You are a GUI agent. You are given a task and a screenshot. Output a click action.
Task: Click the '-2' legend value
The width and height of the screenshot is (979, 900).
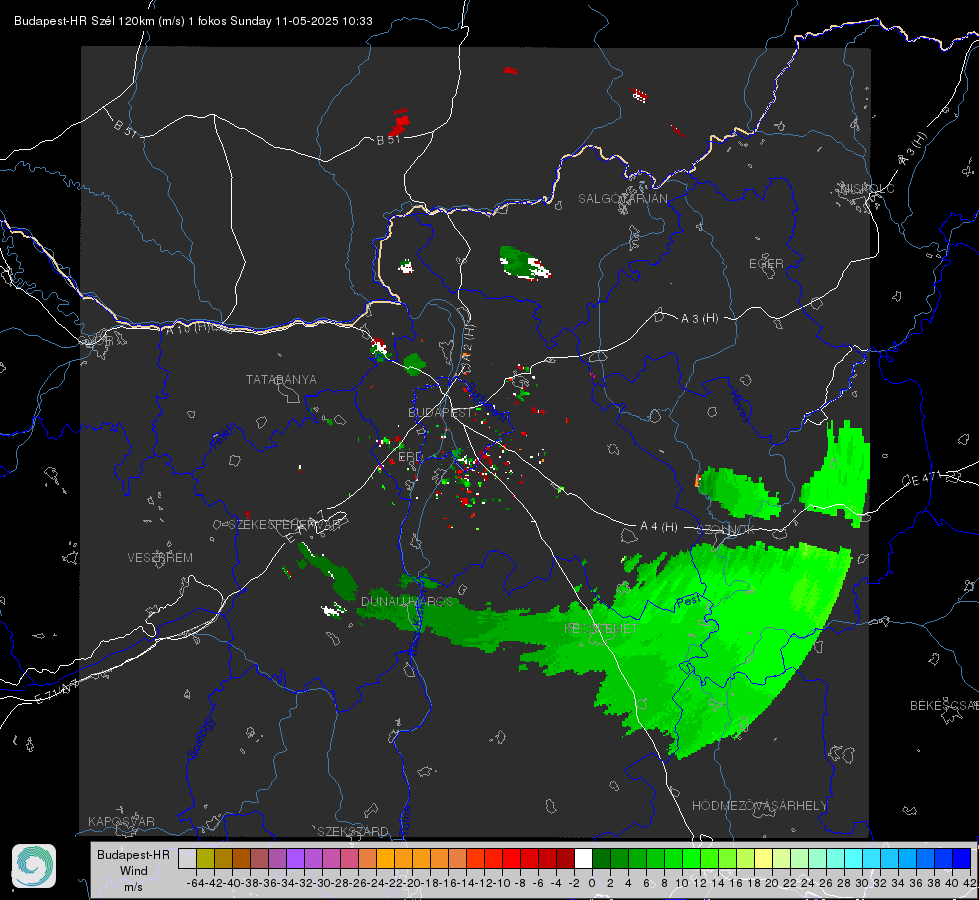[x=573, y=883]
